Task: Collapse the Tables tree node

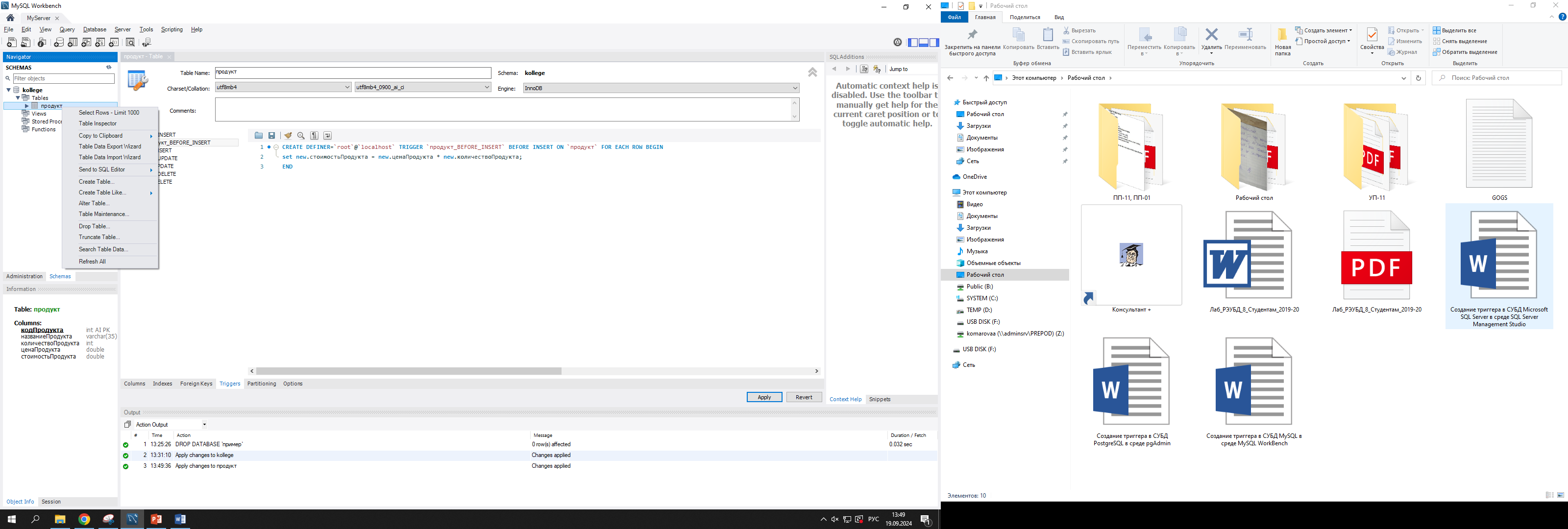Action: (x=18, y=97)
